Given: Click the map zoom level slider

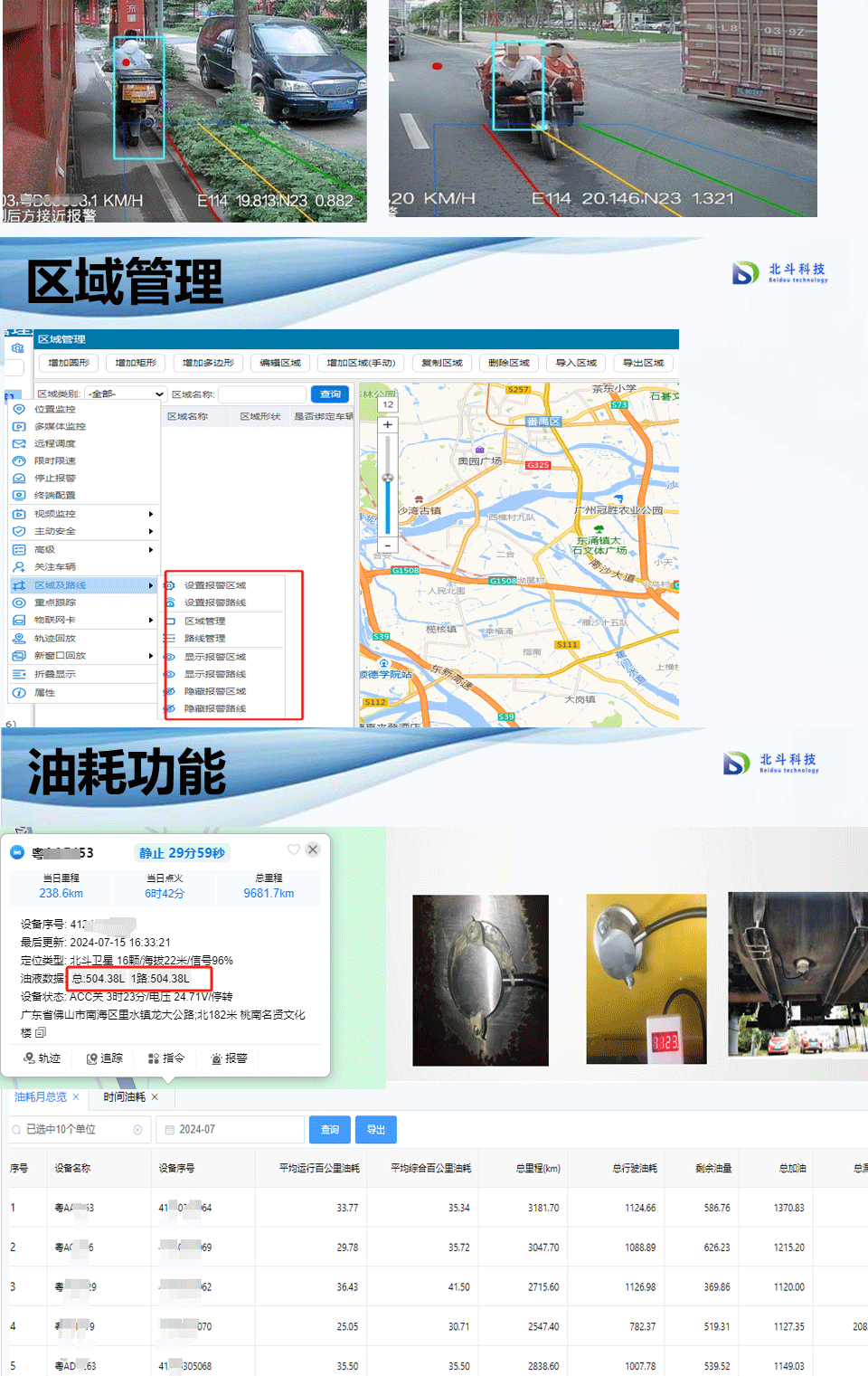Looking at the screenshot, I should (x=388, y=478).
